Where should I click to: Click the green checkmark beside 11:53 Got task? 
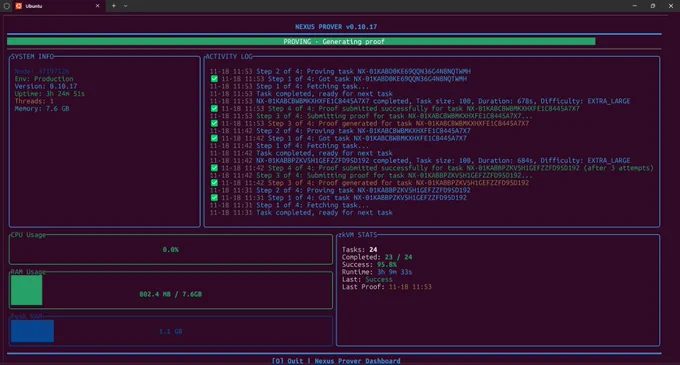(x=214, y=79)
